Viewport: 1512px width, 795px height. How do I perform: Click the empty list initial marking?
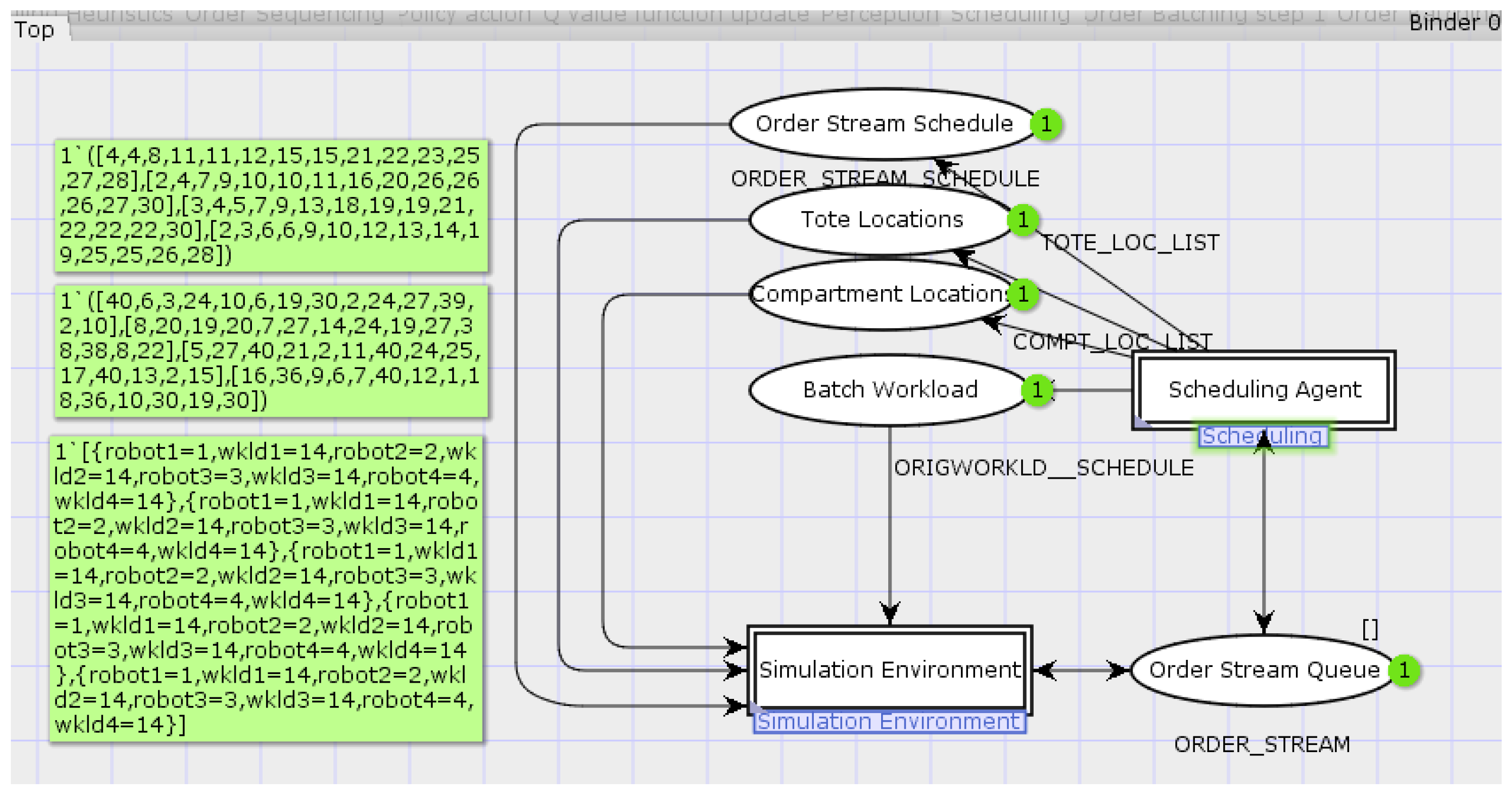(x=1369, y=629)
